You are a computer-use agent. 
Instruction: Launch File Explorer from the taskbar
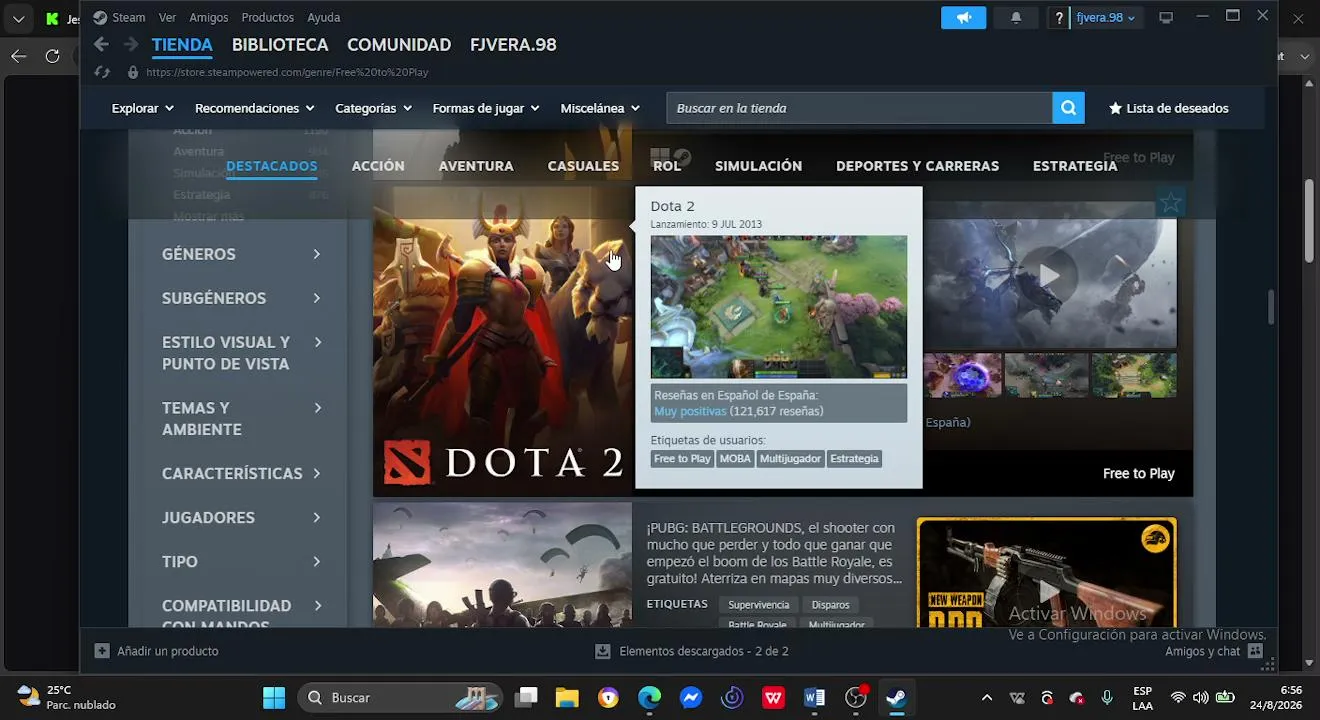(567, 698)
